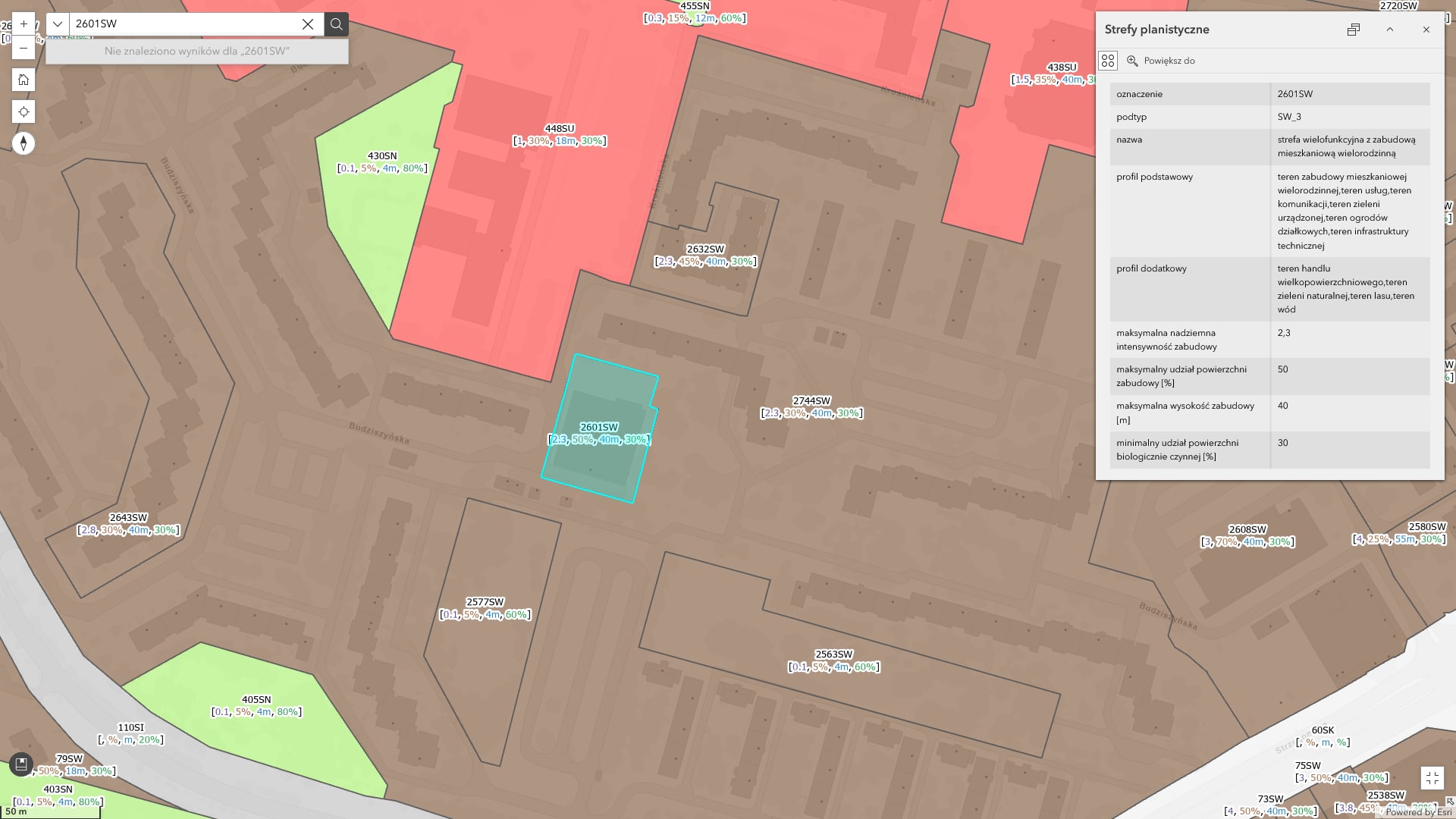Zoom in using the plus icon
The width and height of the screenshot is (1456, 819).
coord(24,24)
